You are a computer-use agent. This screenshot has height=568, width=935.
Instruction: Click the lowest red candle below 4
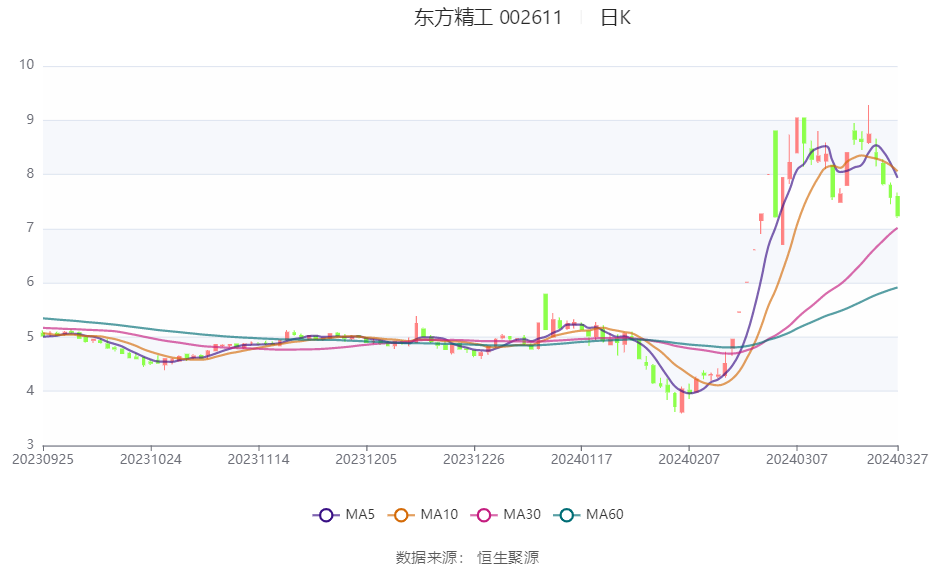(682, 401)
